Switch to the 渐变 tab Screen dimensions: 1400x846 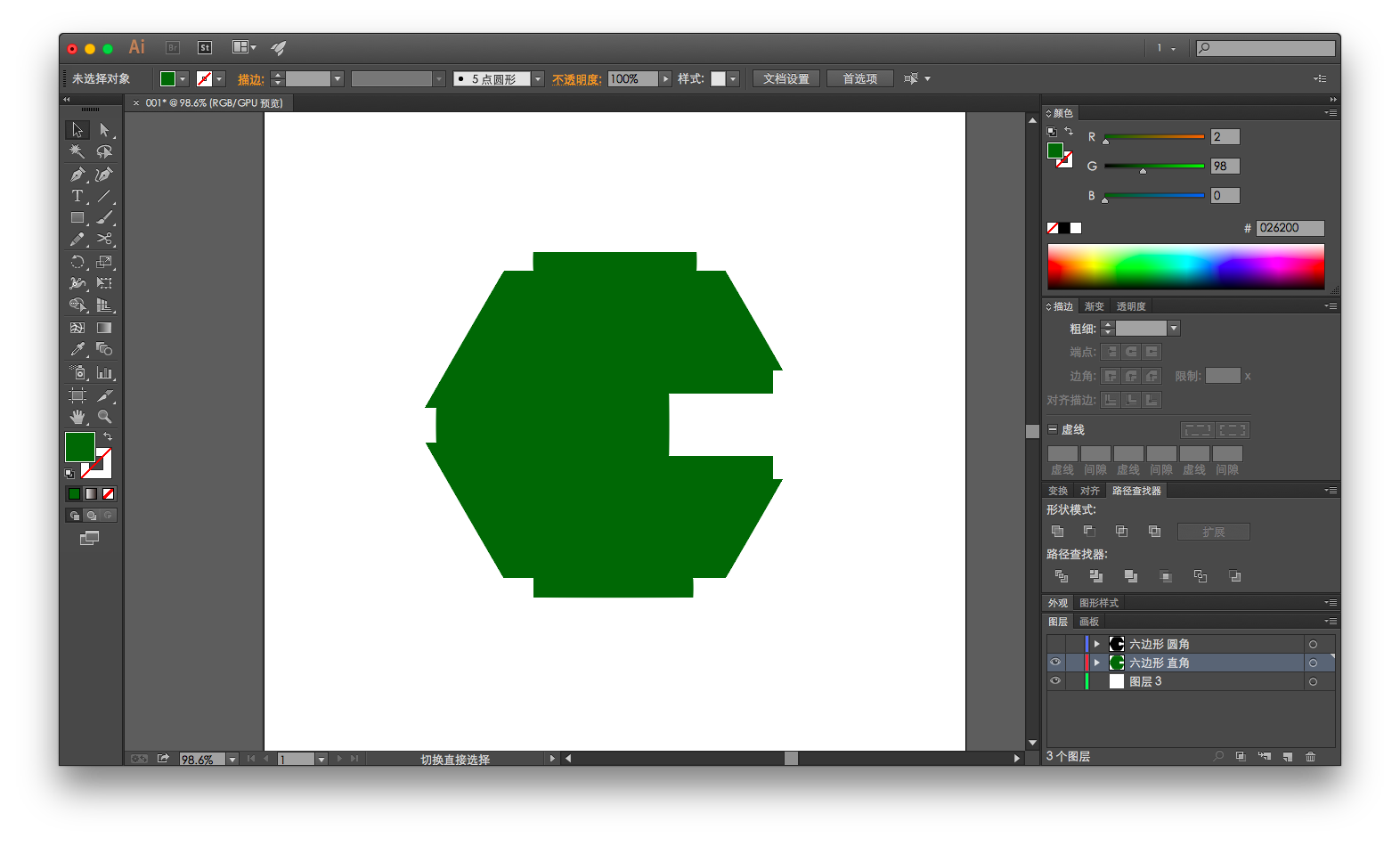(x=1095, y=306)
